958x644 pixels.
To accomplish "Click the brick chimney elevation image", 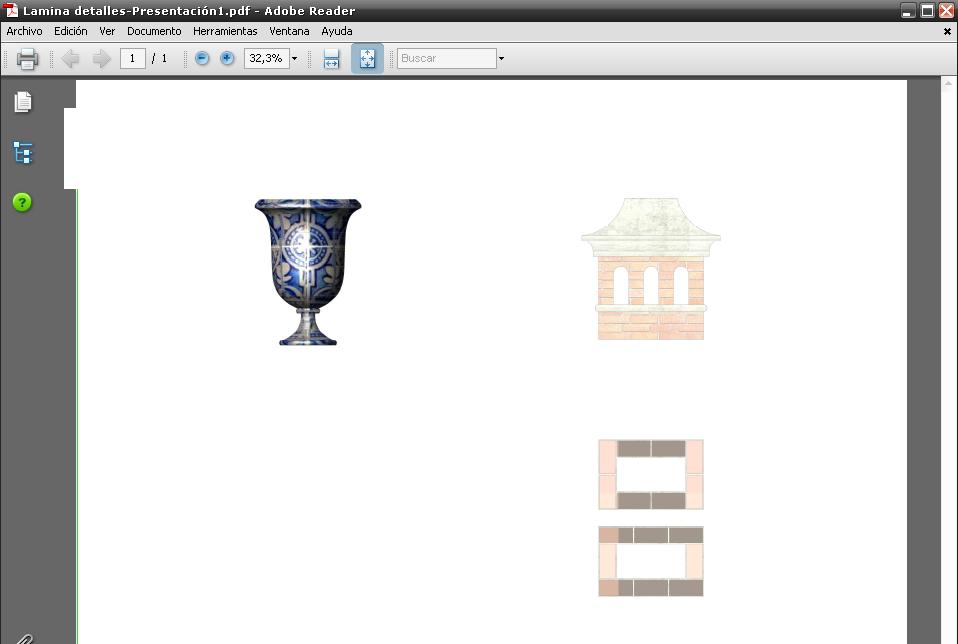I will 651,268.
